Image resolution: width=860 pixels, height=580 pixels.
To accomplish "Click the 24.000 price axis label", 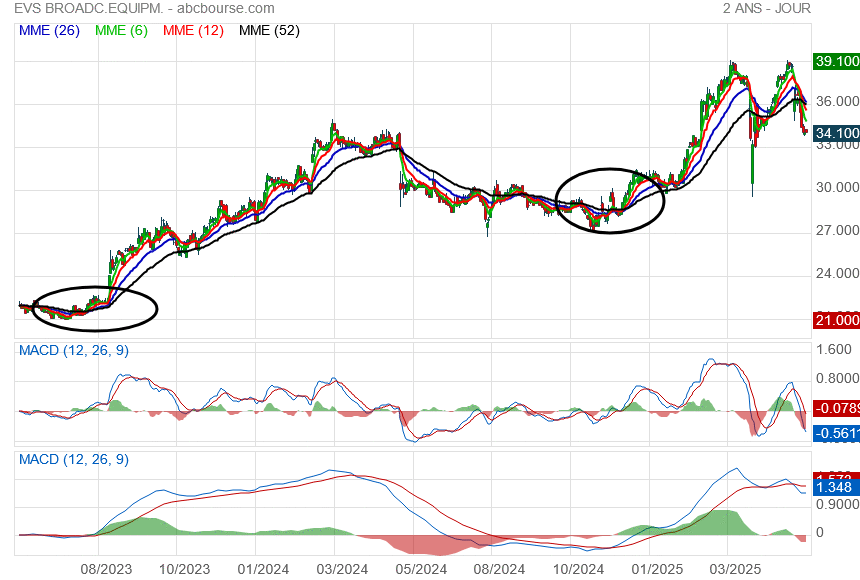I will click(837, 273).
